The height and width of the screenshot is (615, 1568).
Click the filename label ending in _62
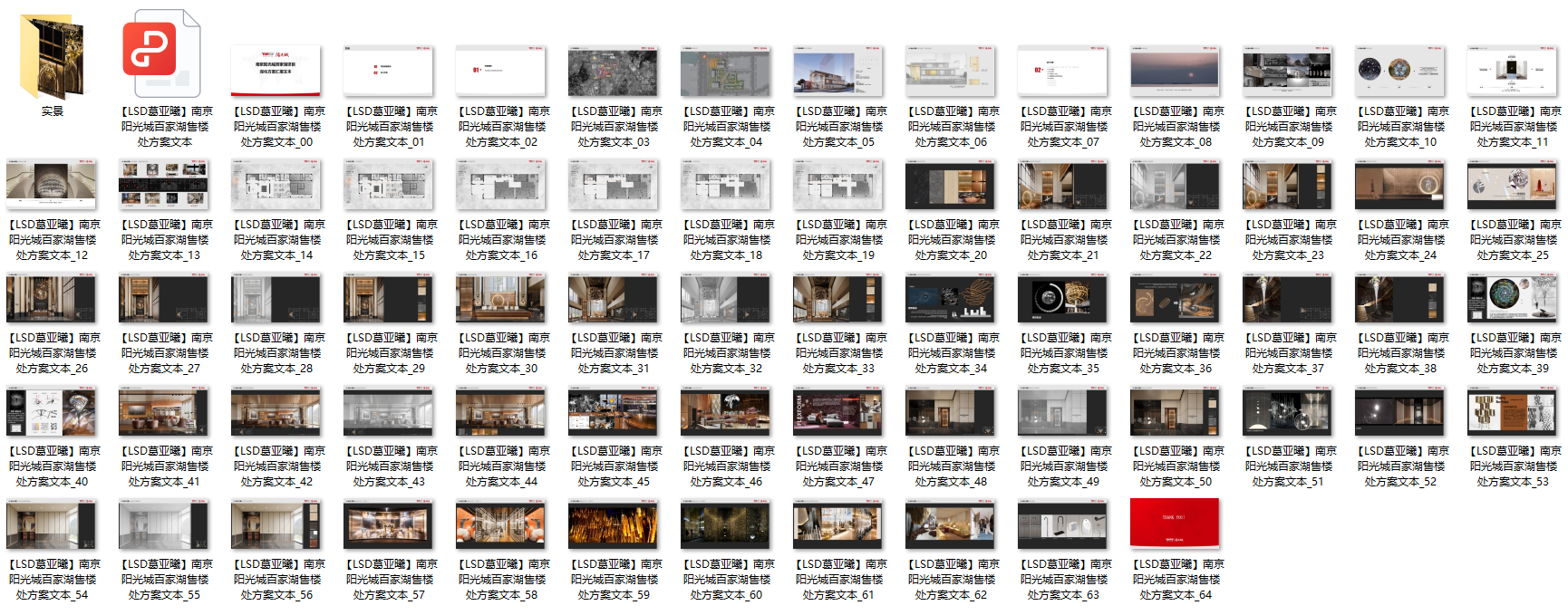950,580
